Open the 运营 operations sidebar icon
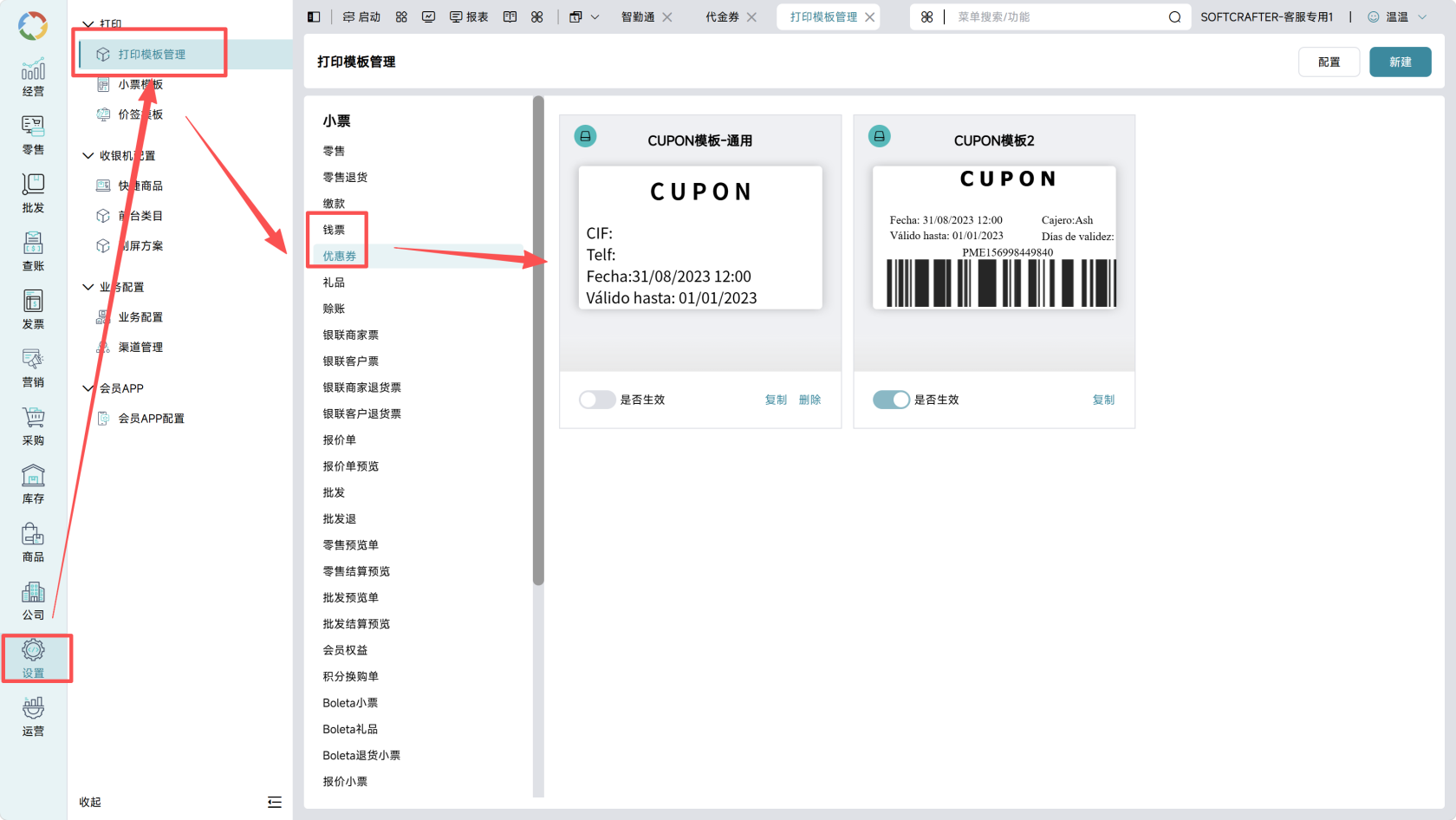The width and height of the screenshot is (1456, 820). (33, 716)
